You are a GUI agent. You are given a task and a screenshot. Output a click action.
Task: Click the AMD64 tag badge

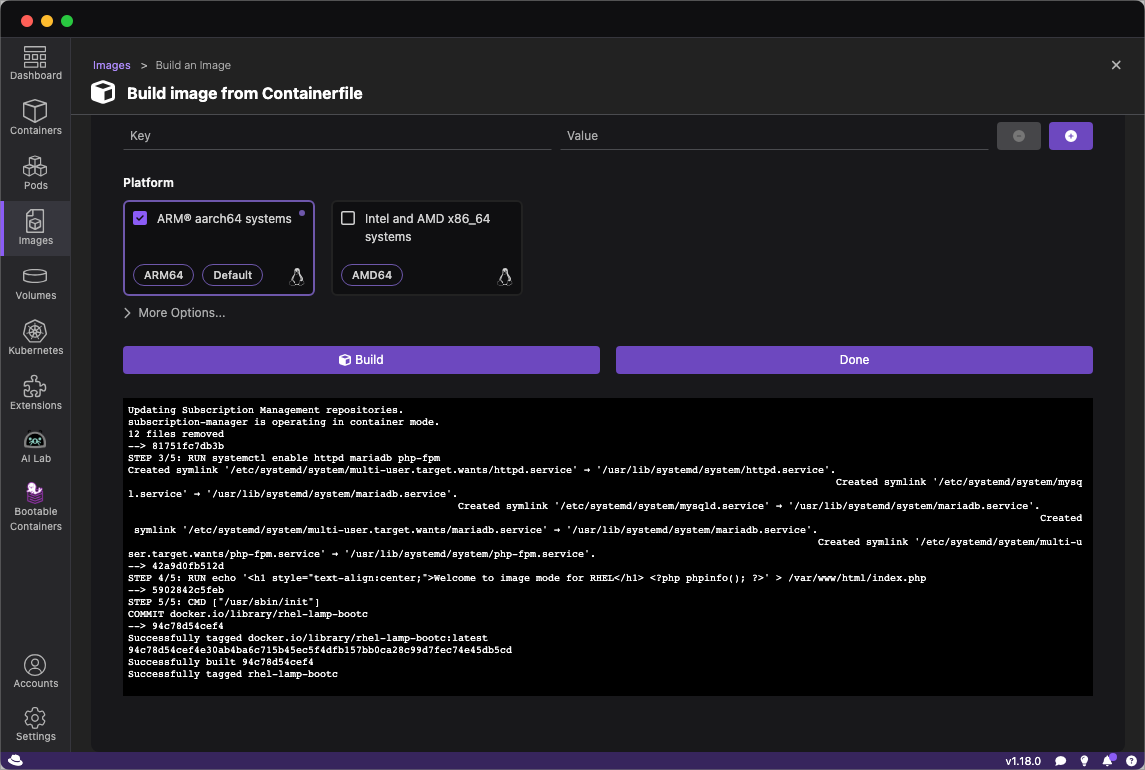[372, 275]
